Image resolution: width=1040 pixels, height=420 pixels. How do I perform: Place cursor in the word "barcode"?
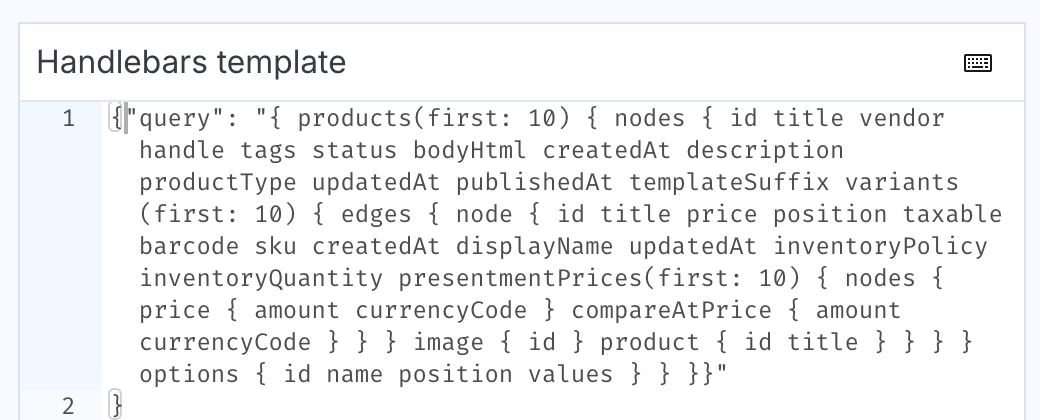pos(189,246)
